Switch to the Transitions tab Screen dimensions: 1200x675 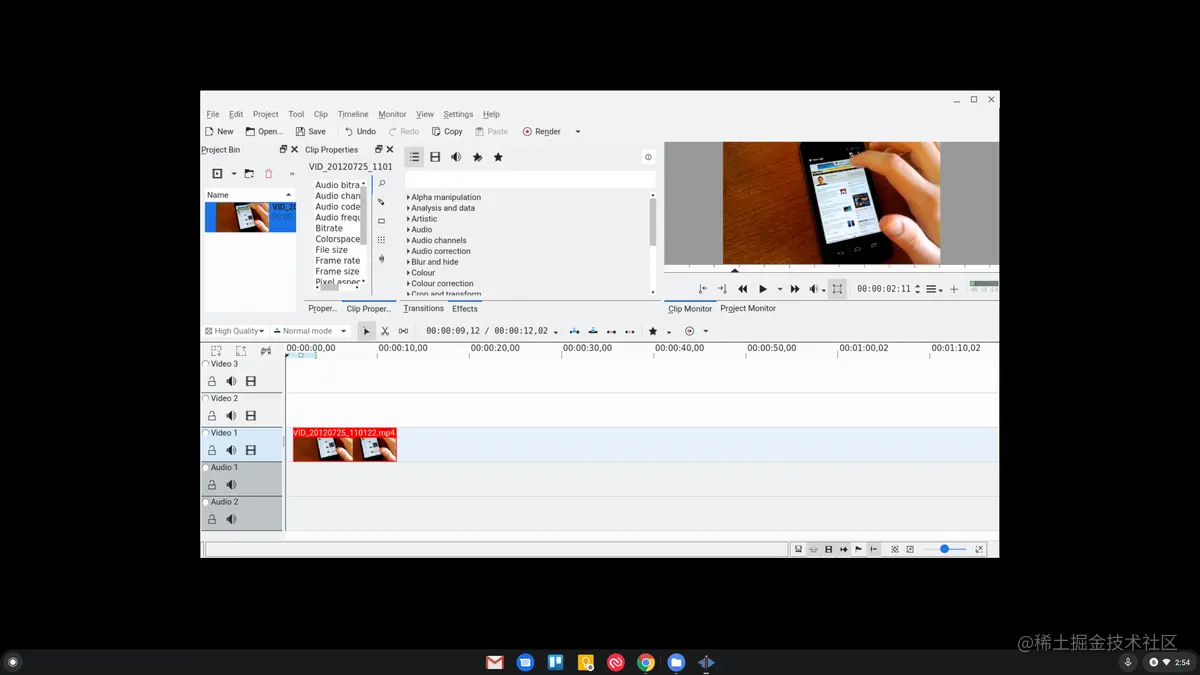click(423, 309)
